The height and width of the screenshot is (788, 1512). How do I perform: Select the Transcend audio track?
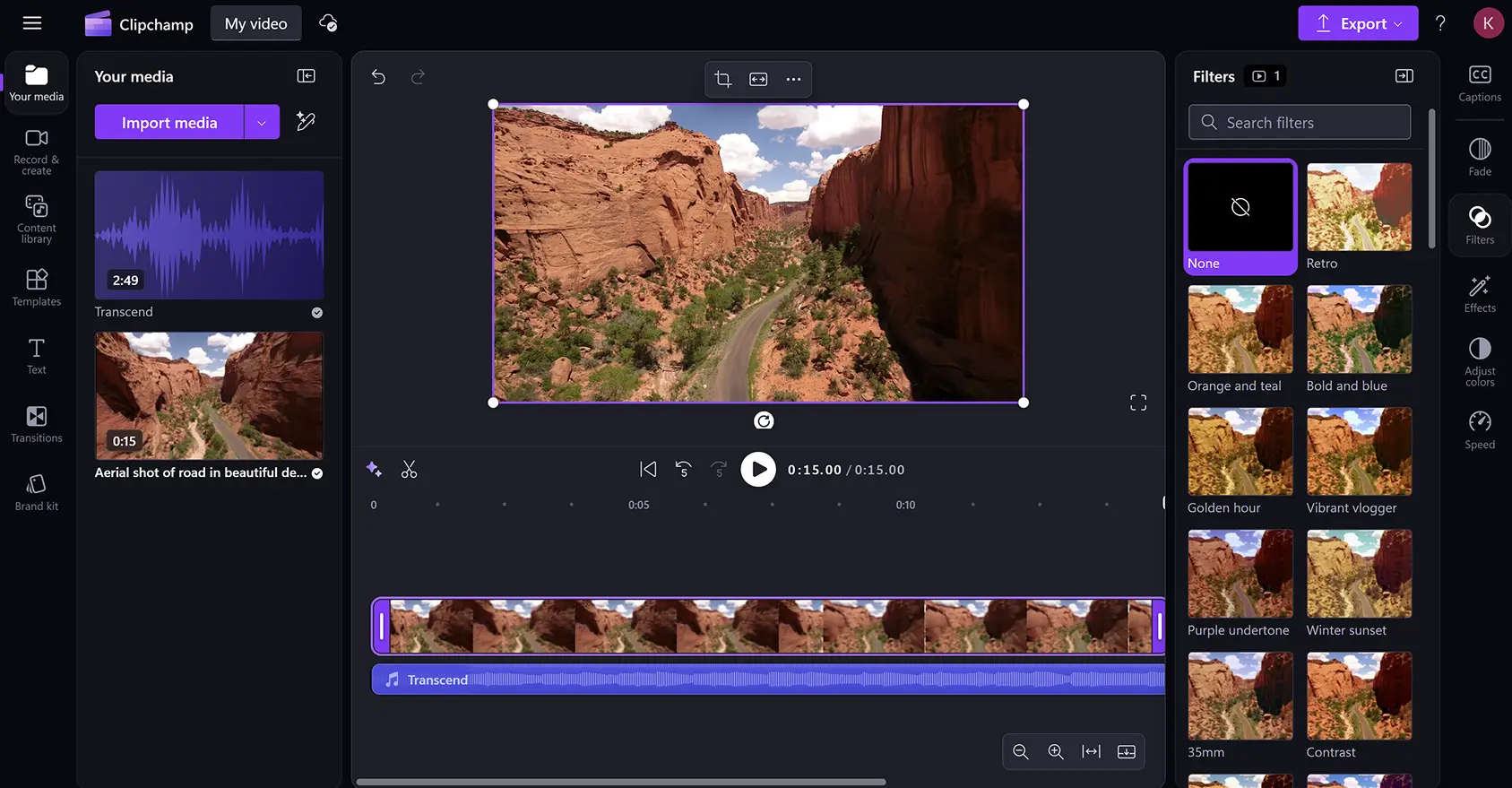point(769,680)
